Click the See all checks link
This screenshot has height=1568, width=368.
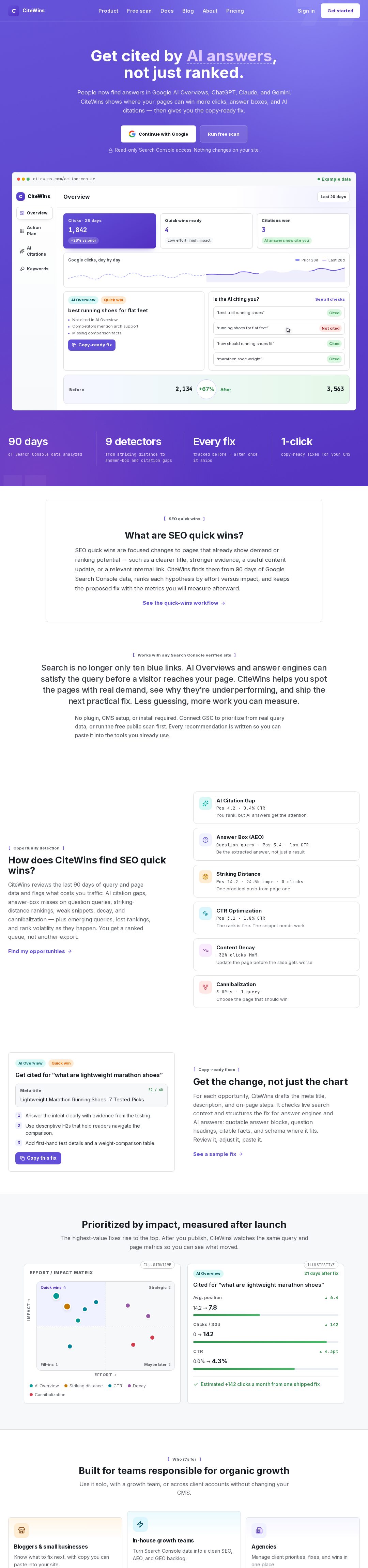330,300
